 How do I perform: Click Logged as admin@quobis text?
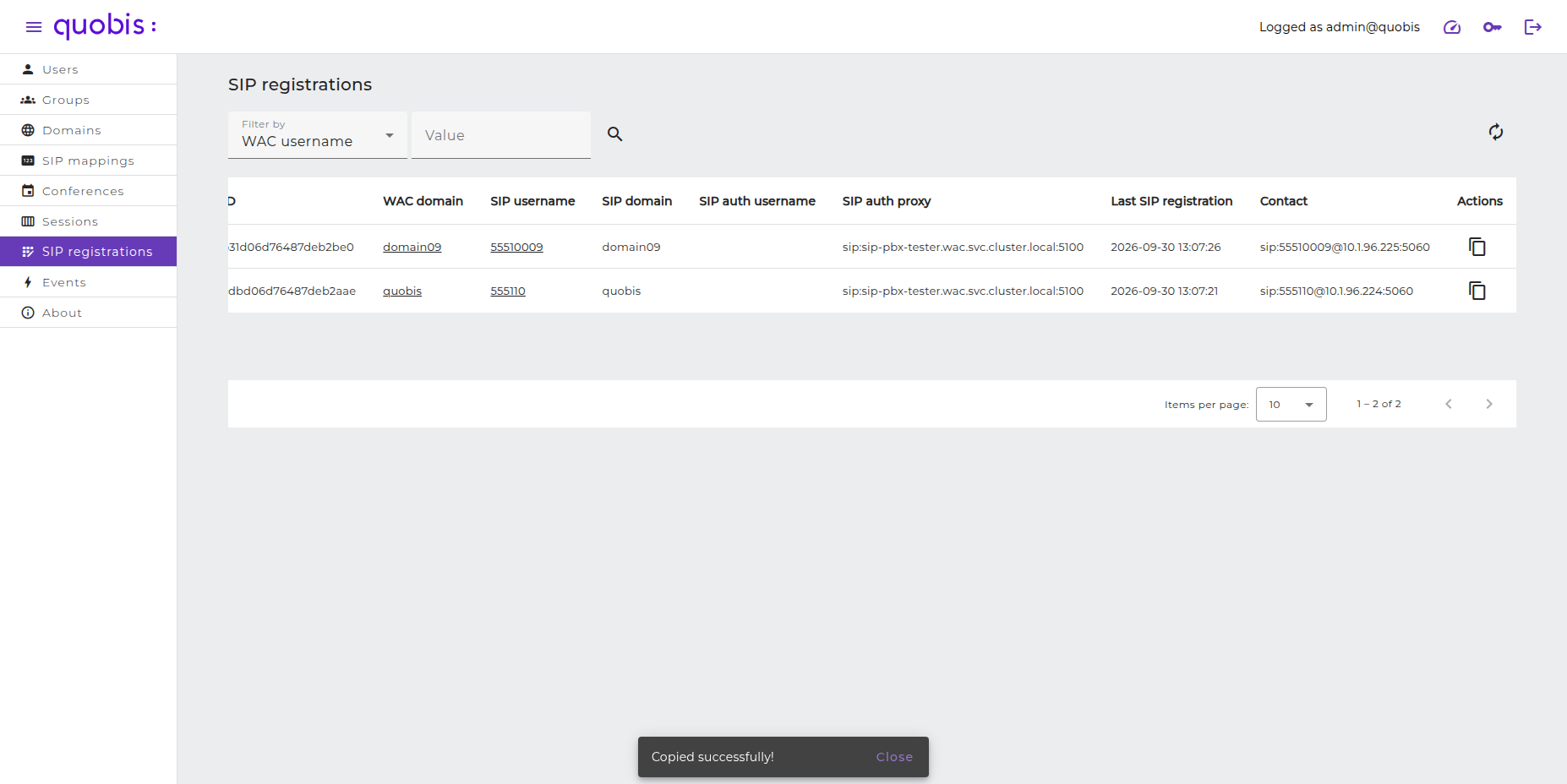point(1340,27)
